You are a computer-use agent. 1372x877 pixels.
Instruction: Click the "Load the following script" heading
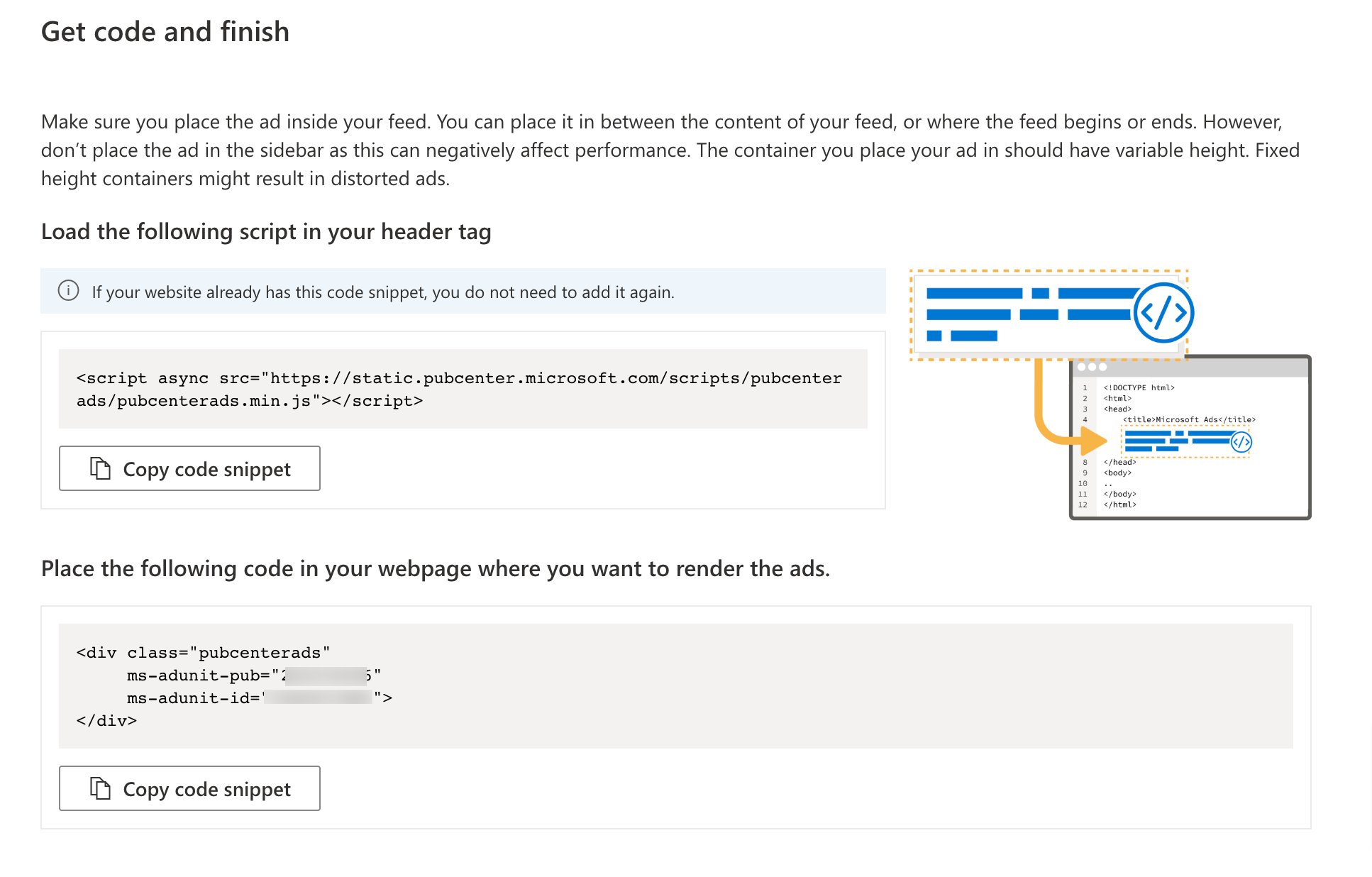(x=266, y=231)
